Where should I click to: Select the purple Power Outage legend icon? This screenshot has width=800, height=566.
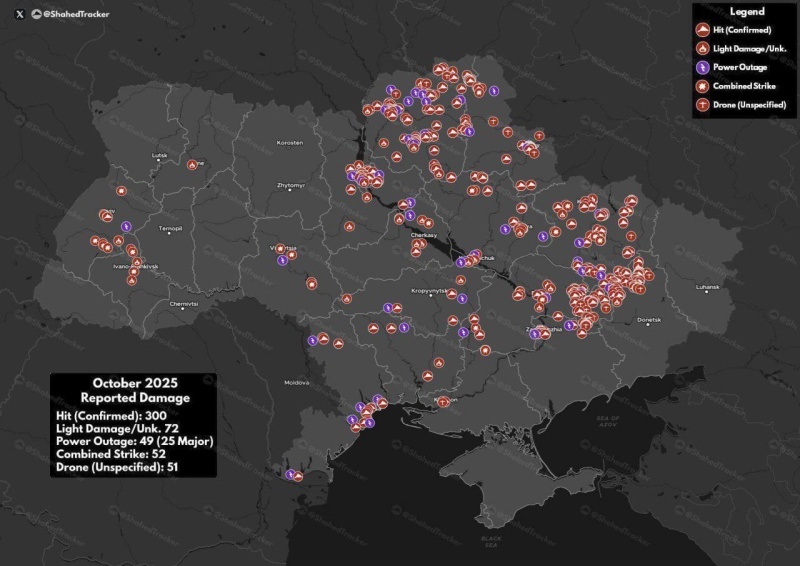click(x=703, y=67)
